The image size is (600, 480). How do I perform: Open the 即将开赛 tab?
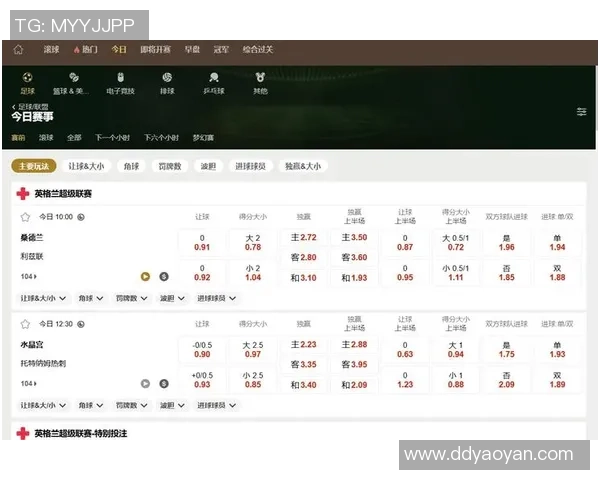tap(155, 49)
